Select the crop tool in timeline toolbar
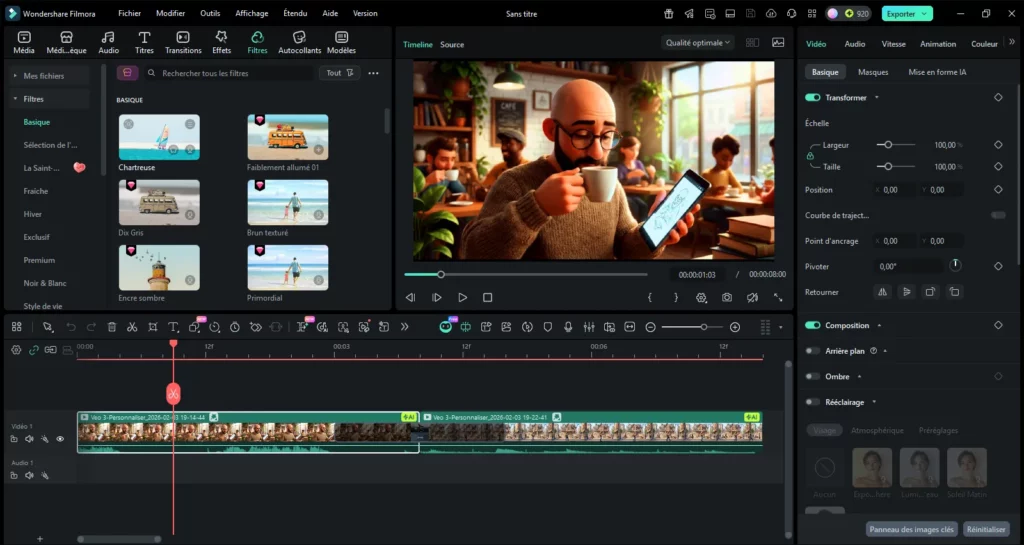This screenshot has height=545, width=1024. pos(152,327)
